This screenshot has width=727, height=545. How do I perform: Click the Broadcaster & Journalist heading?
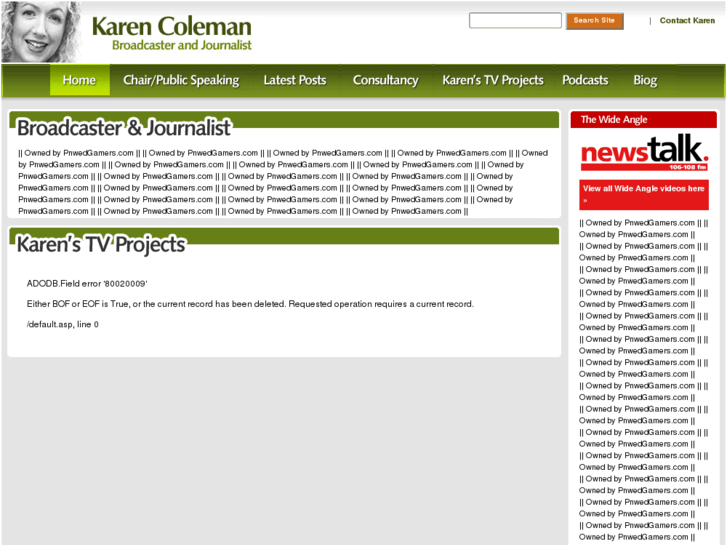(x=123, y=128)
